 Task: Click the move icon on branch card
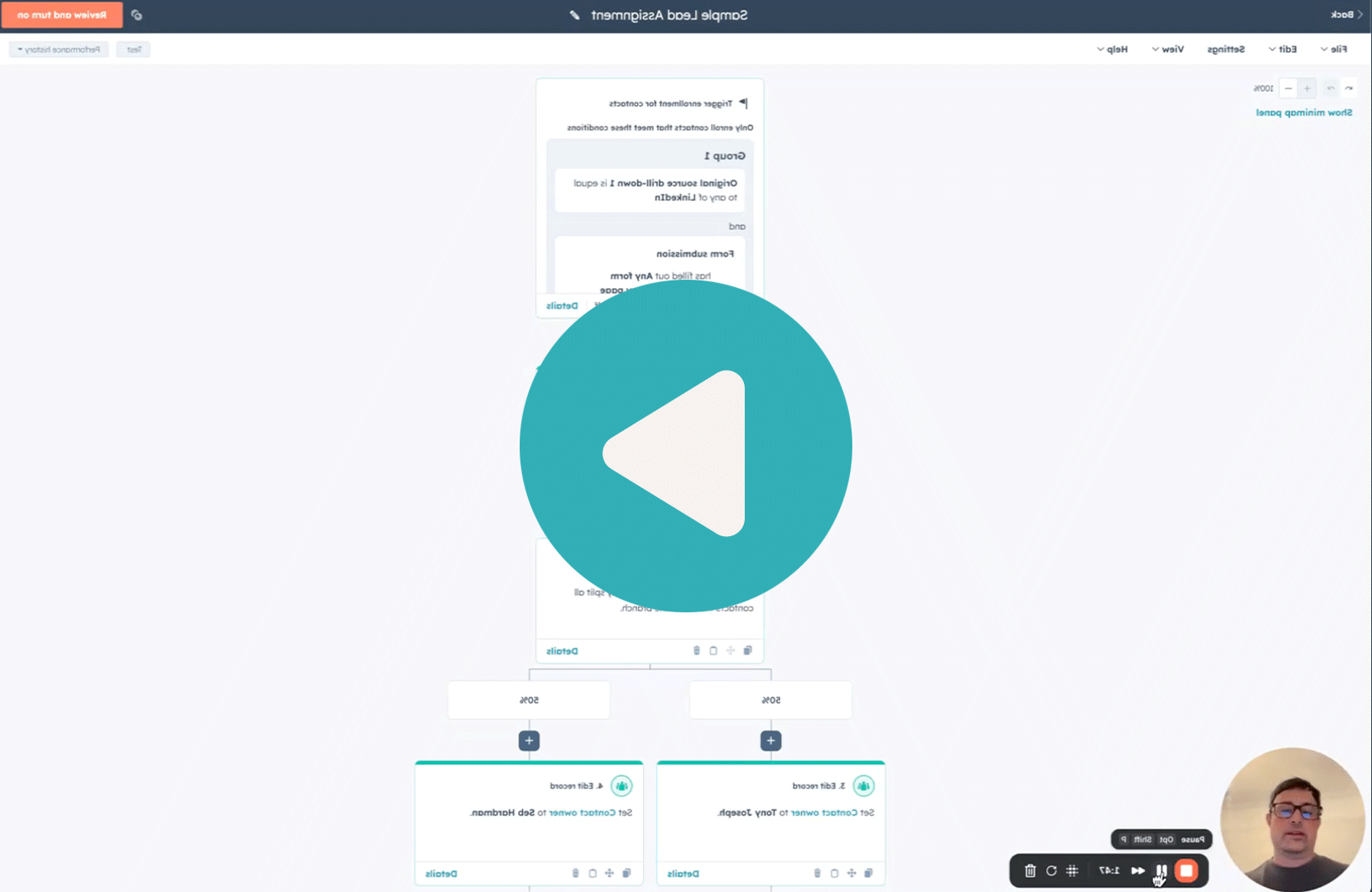[x=731, y=650]
